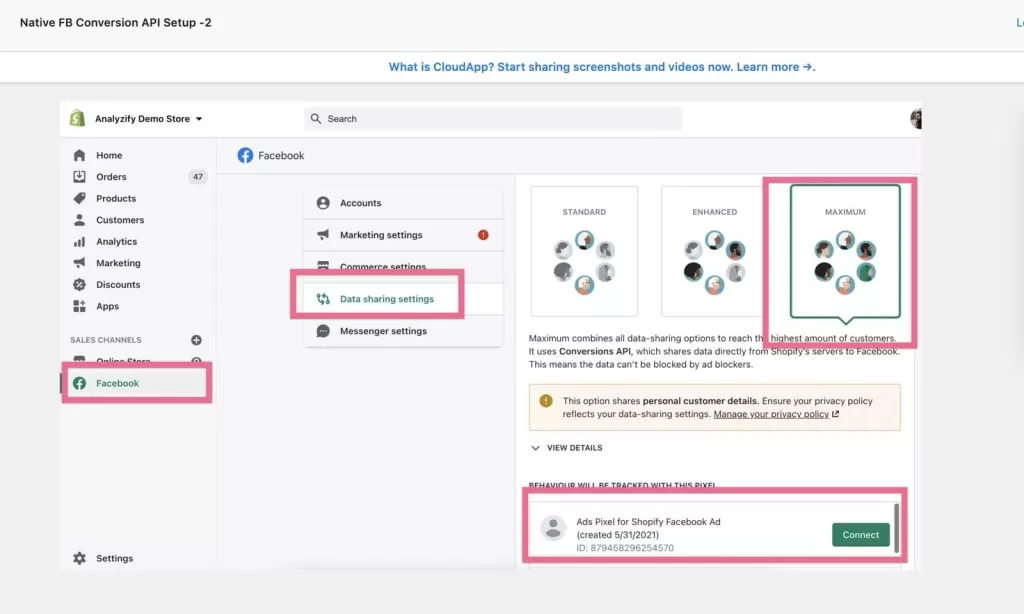1024x614 pixels.
Task: Click the Home house icon
Action: coord(80,155)
